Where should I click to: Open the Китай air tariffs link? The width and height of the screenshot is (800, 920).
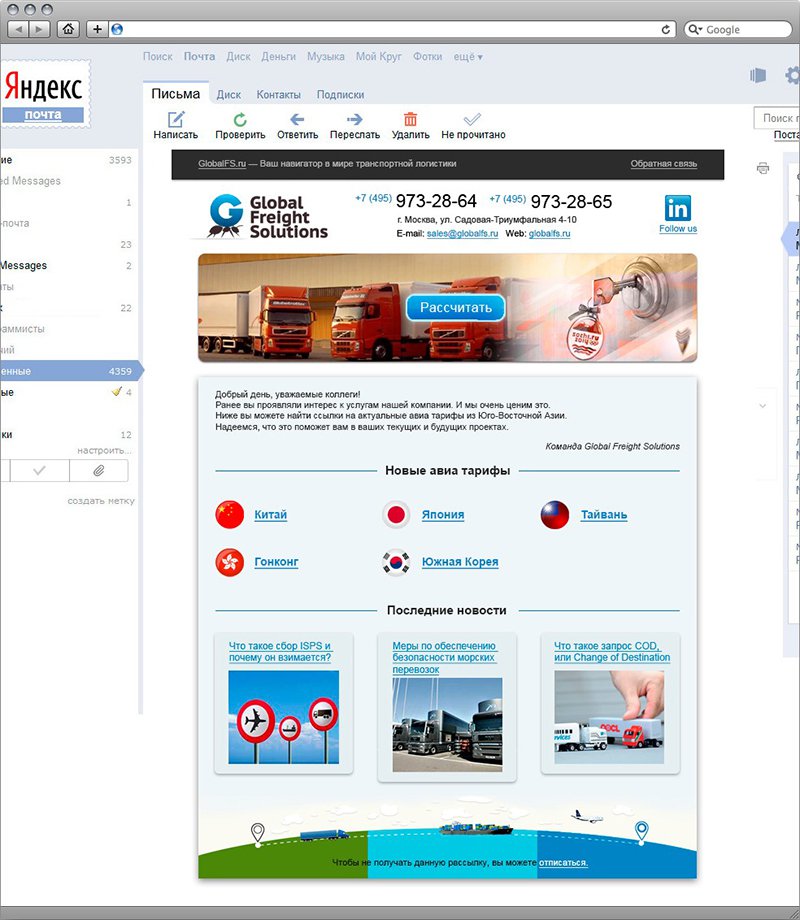[270, 515]
